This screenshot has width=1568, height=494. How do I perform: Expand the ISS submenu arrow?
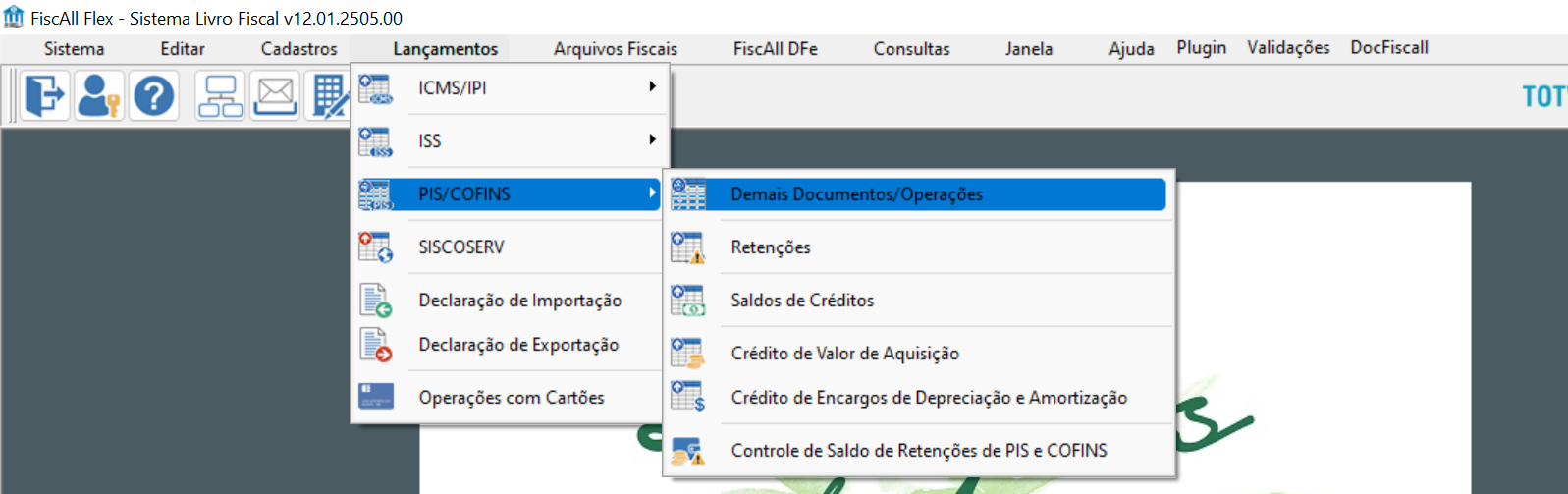(652, 139)
